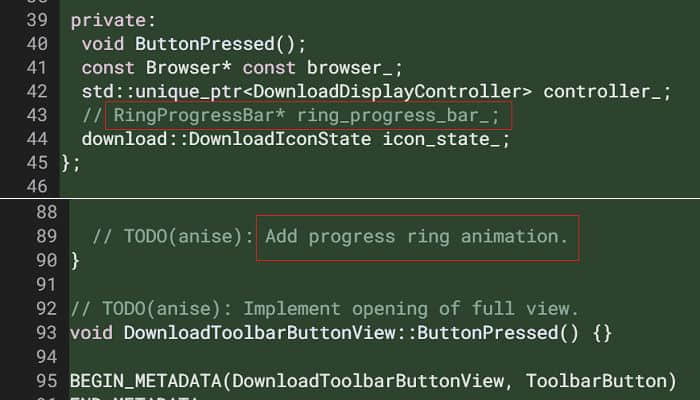Click the 'browser_' member on line 41

(350, 68)
